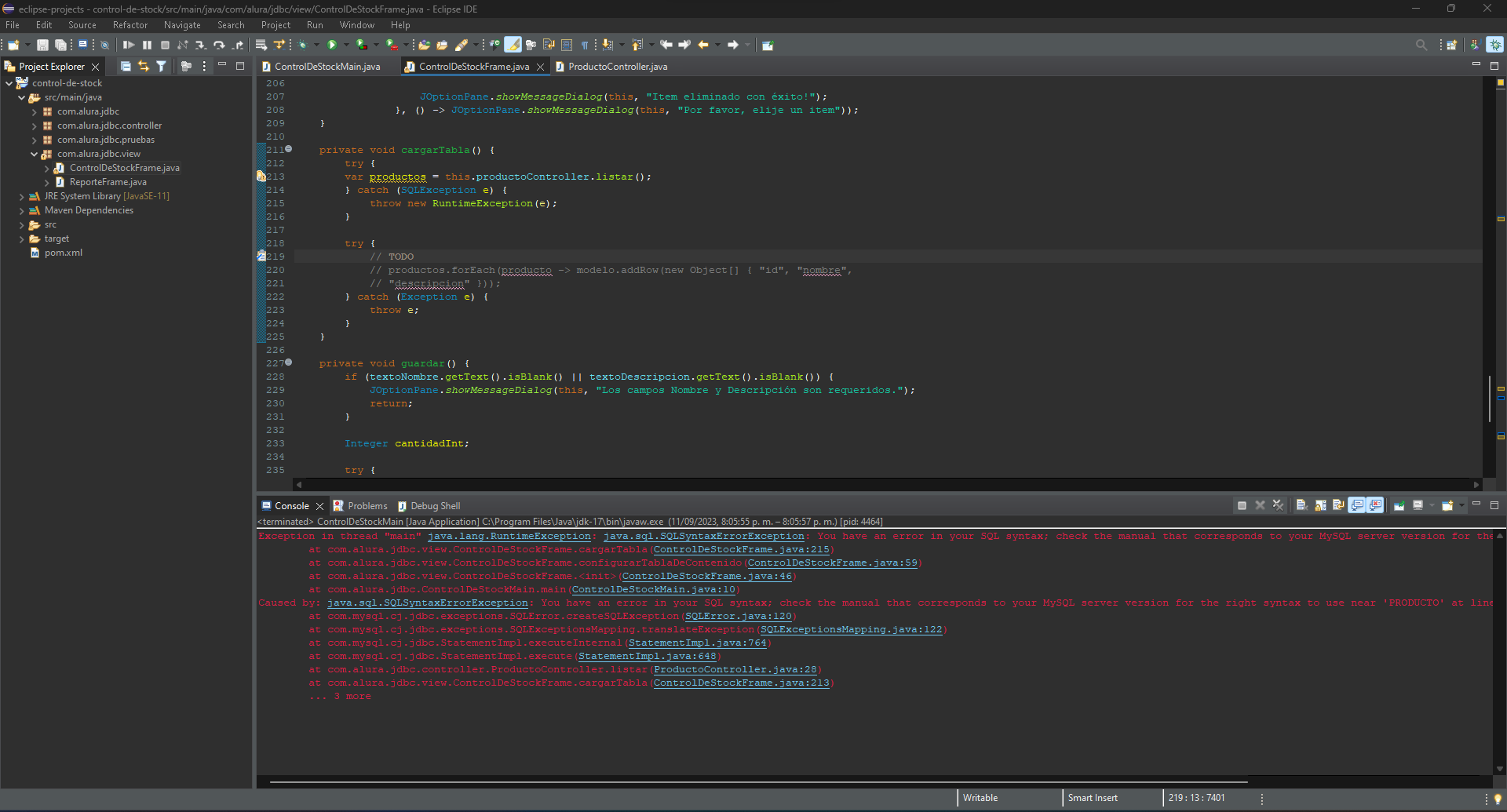The width and height of the screenshot is (1507, 812).
Task: Follow ControlDeStockFrame.java:213 stack trace link
Action: click(x=741, y=683)
